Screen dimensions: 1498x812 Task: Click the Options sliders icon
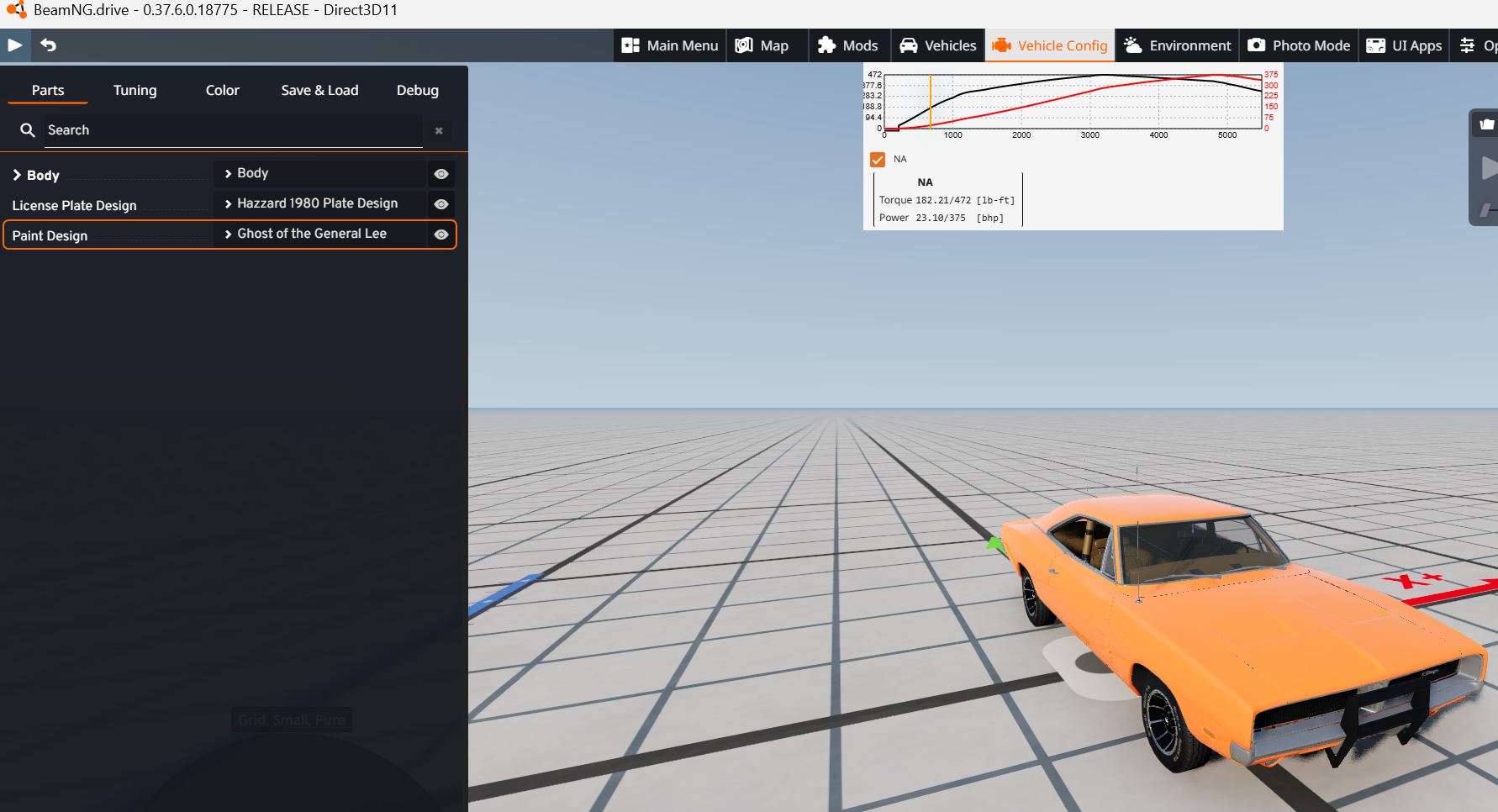pos(1467,45)
